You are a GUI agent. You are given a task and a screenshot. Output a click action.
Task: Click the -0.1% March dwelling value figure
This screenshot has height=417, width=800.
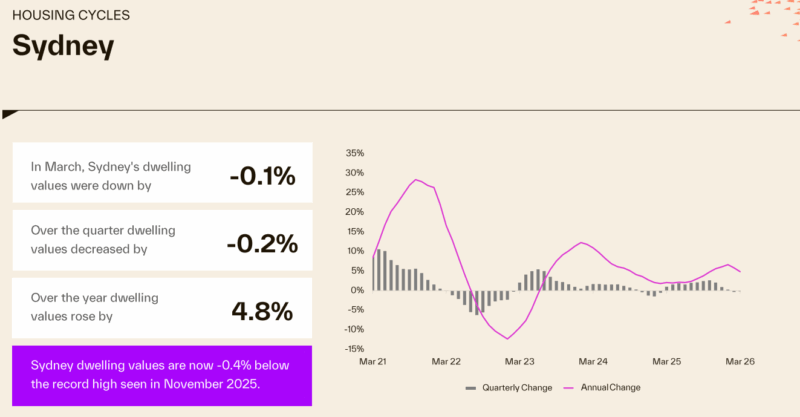click(262, 176)
